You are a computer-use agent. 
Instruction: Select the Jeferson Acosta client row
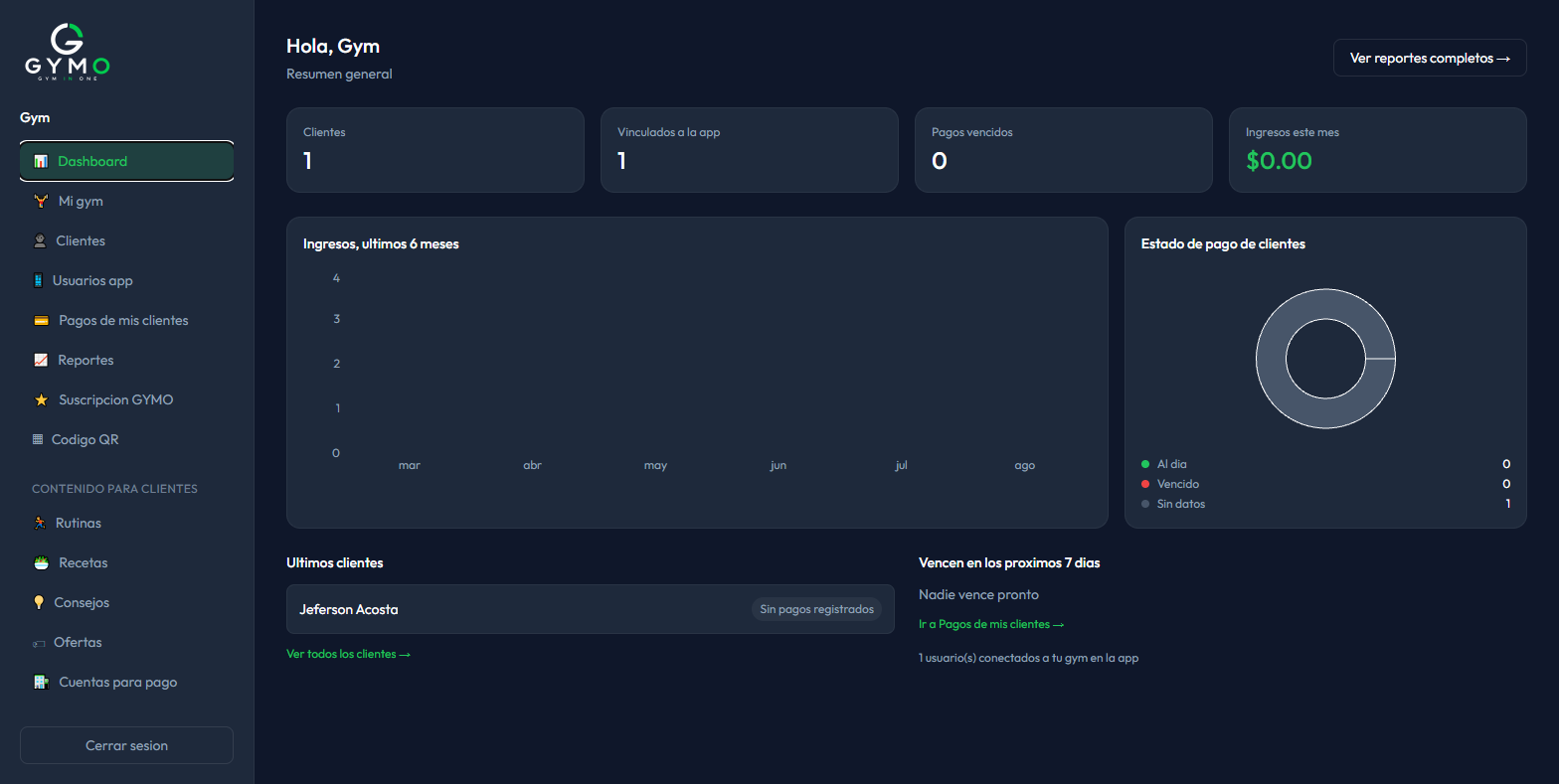[x=591, y=609]
